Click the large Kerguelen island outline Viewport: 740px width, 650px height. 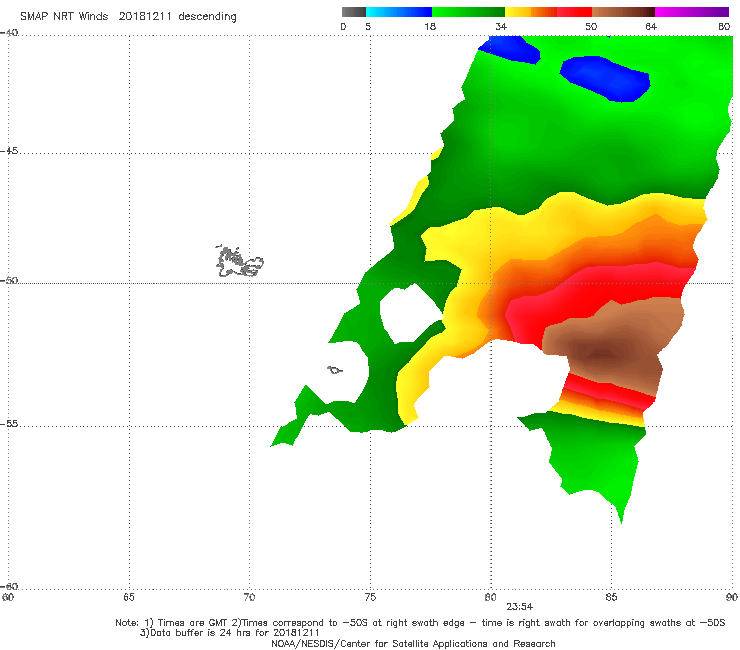(239, 261)
